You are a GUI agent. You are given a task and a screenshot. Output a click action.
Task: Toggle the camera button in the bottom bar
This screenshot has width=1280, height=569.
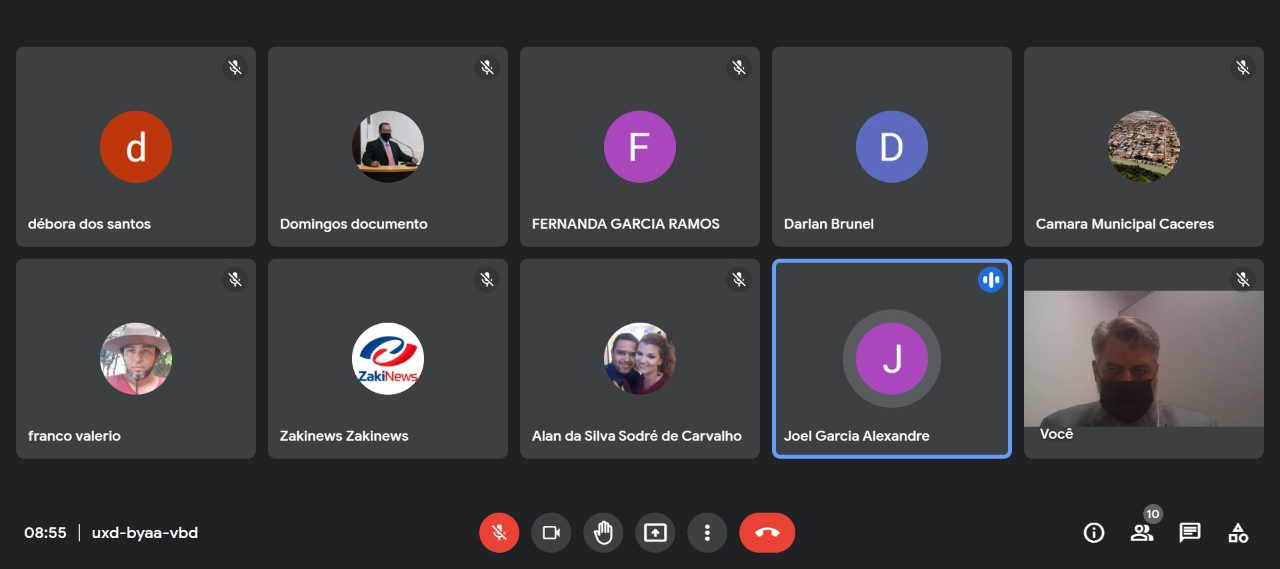pos(551,533)
